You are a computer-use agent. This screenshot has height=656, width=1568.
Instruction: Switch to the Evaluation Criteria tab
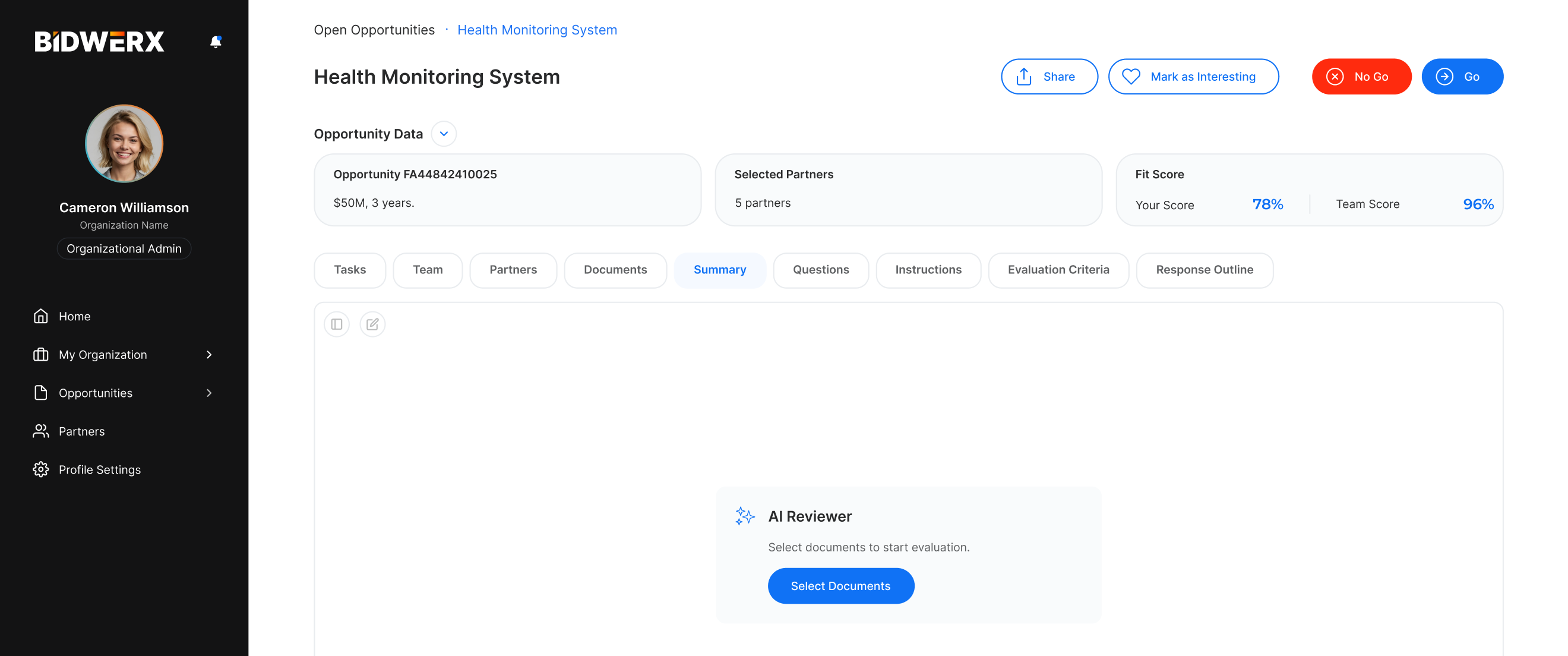[x=1058, y=270]
